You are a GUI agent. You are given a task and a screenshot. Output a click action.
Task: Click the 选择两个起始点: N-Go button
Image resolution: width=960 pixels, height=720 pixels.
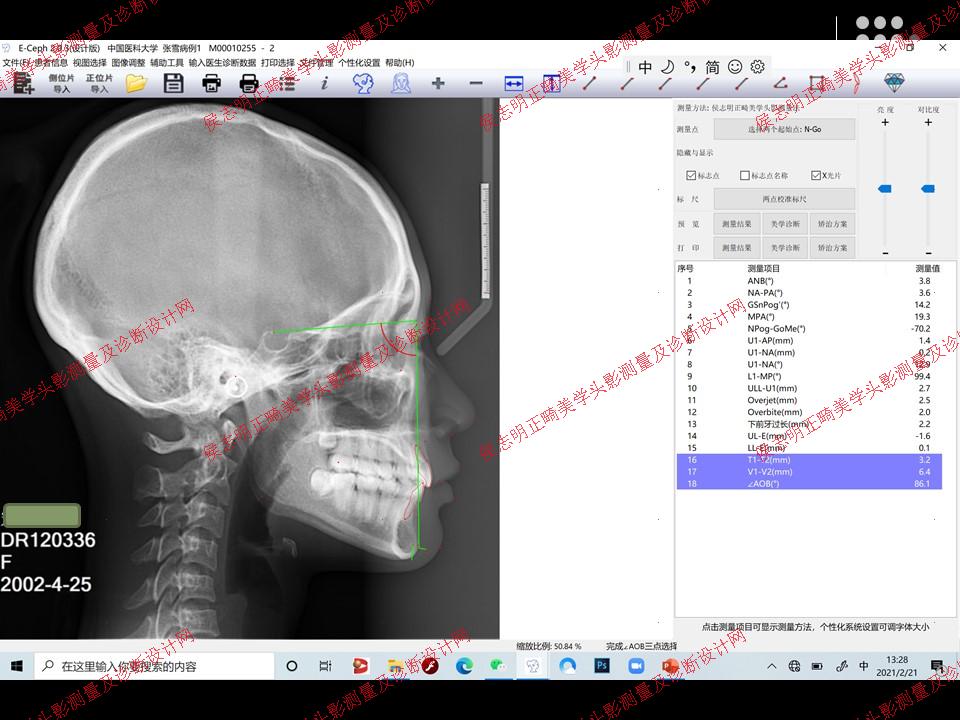[x=784, y=129]
